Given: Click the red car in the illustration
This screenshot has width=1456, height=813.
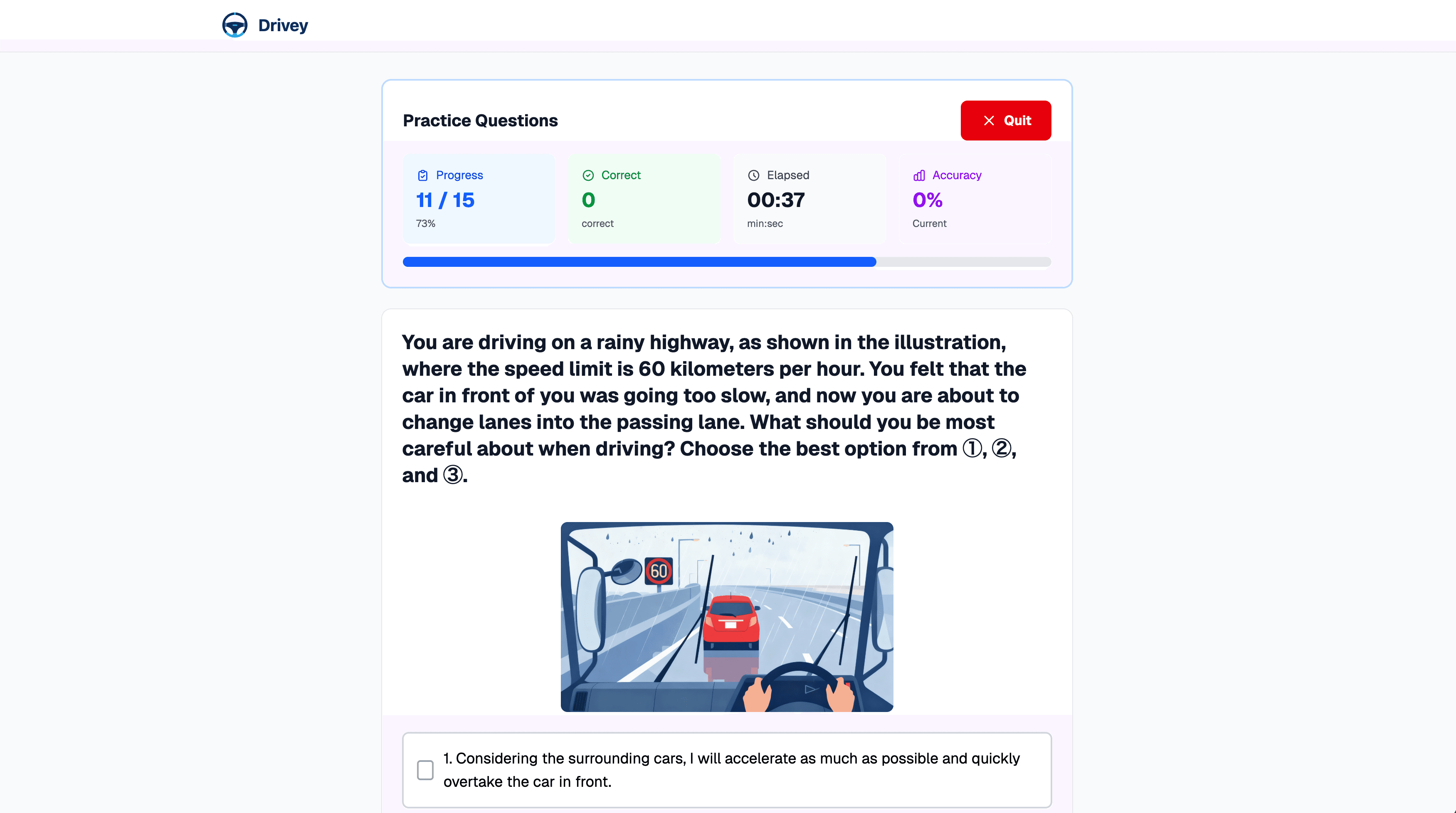Looking at the screenshot, I should click(x=731, y=620).
